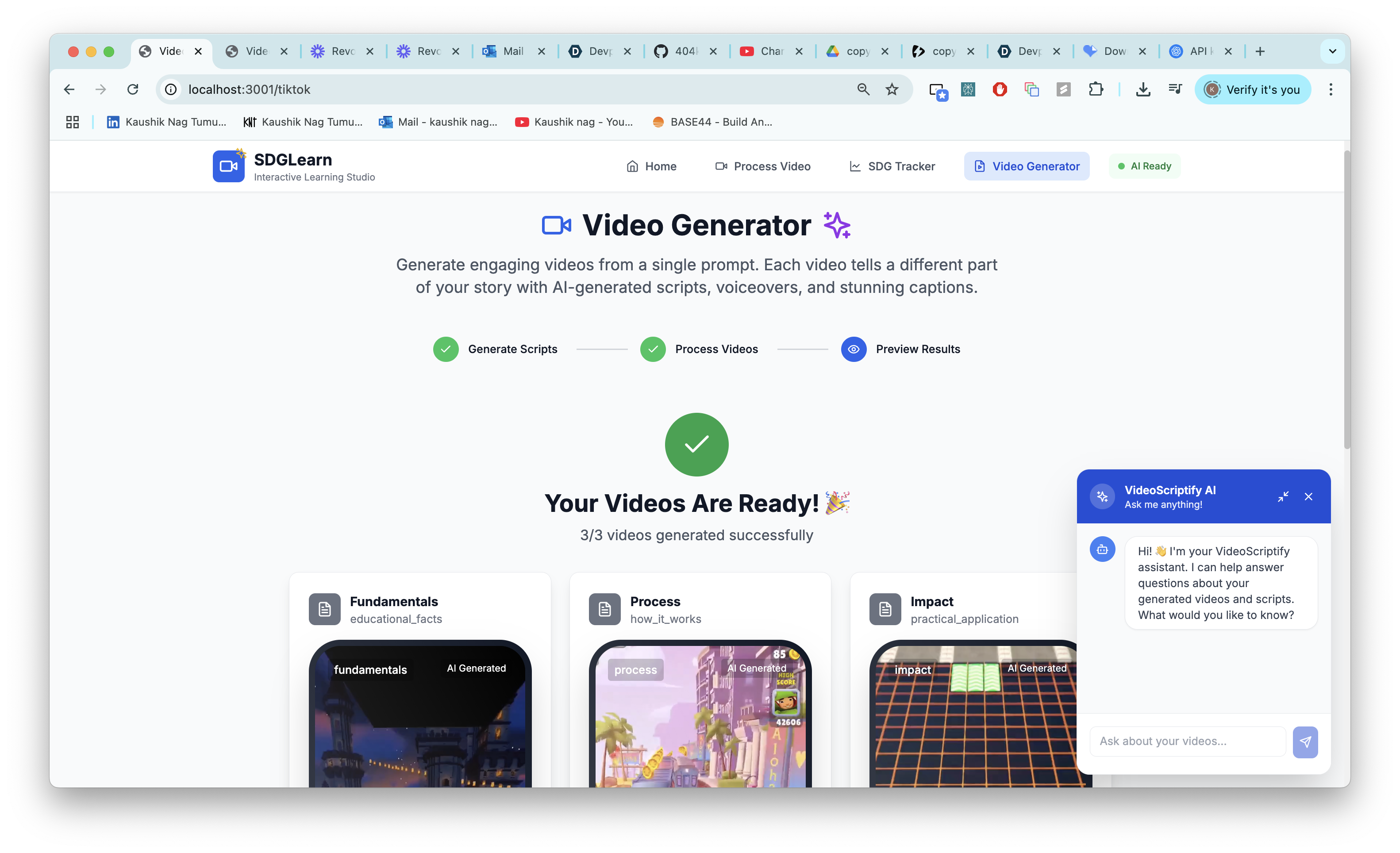Viewport: 1400px width, 853px height.
Task: Click the Verify it's you button
Action: pos(1252,89)
